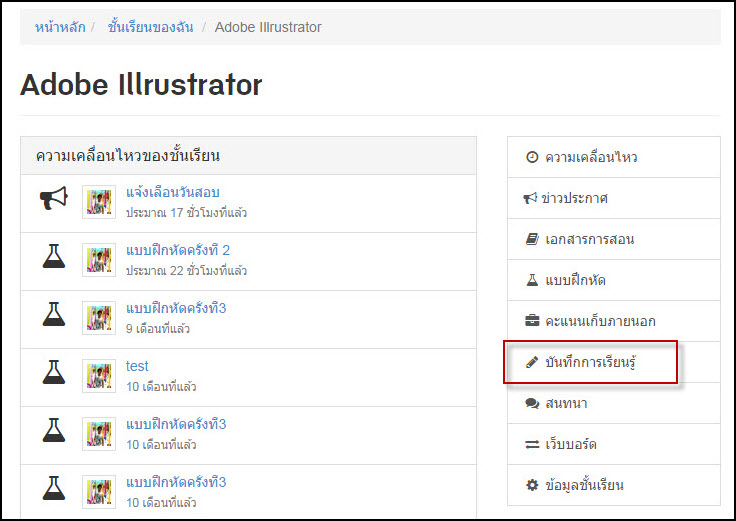736x521 pixels.
Task: Click the clock icon beside ความเคลื่อนไหว
Action: click(532, 157)
